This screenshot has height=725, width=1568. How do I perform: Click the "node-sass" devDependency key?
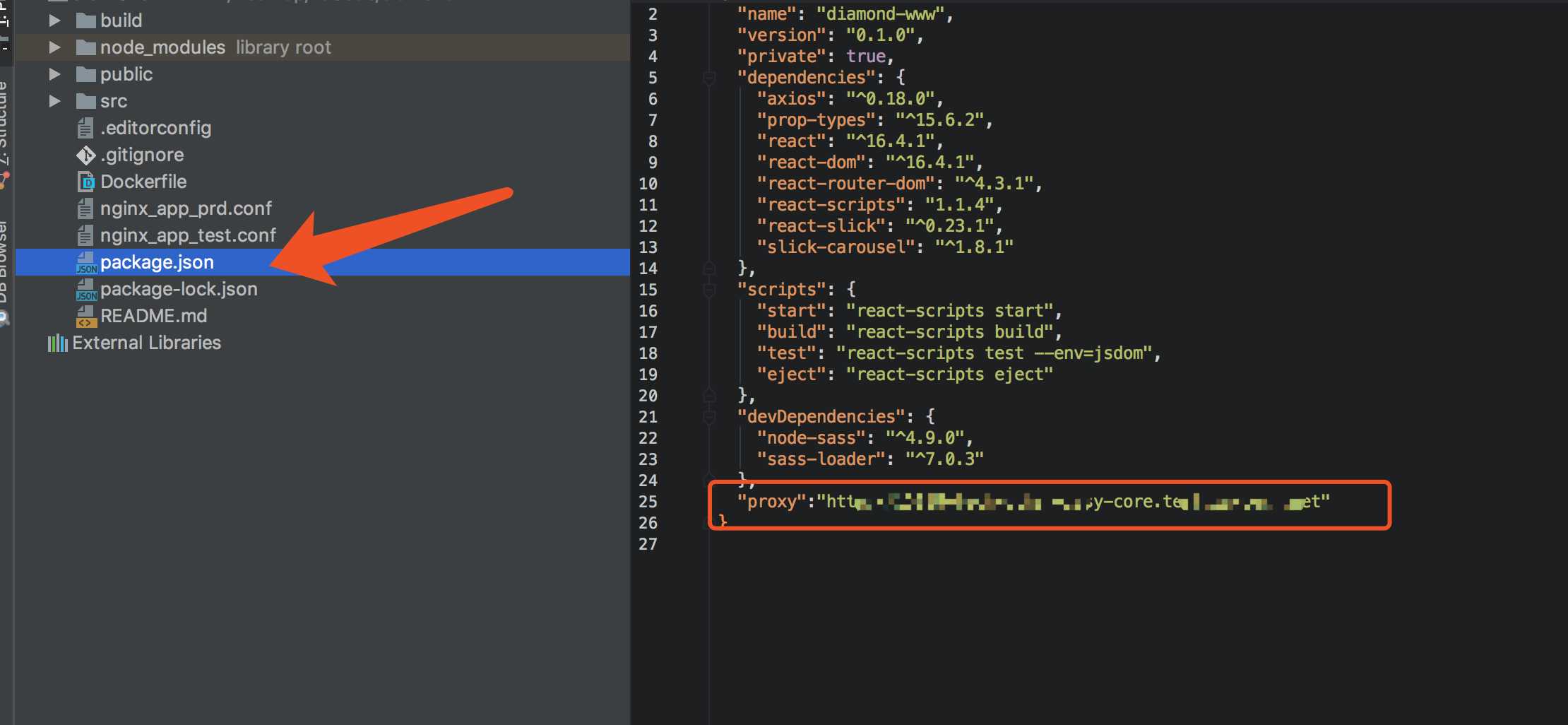click(x=812, y=438)
